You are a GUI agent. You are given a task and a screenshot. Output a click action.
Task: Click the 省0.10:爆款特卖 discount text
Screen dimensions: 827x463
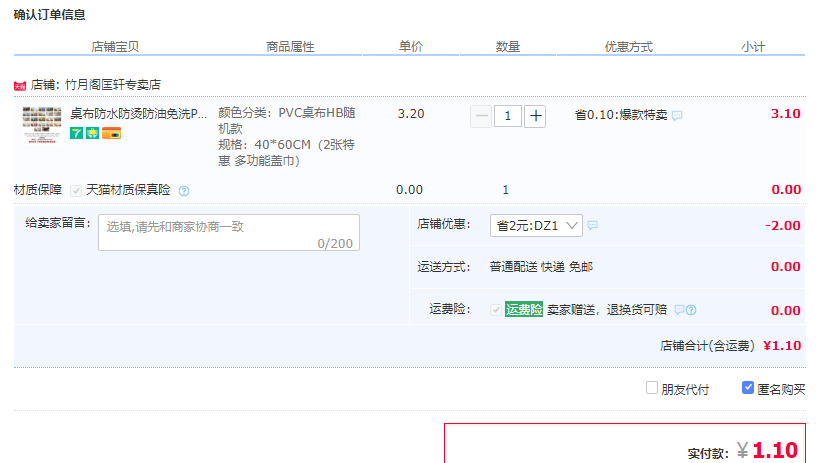[621, 115]
